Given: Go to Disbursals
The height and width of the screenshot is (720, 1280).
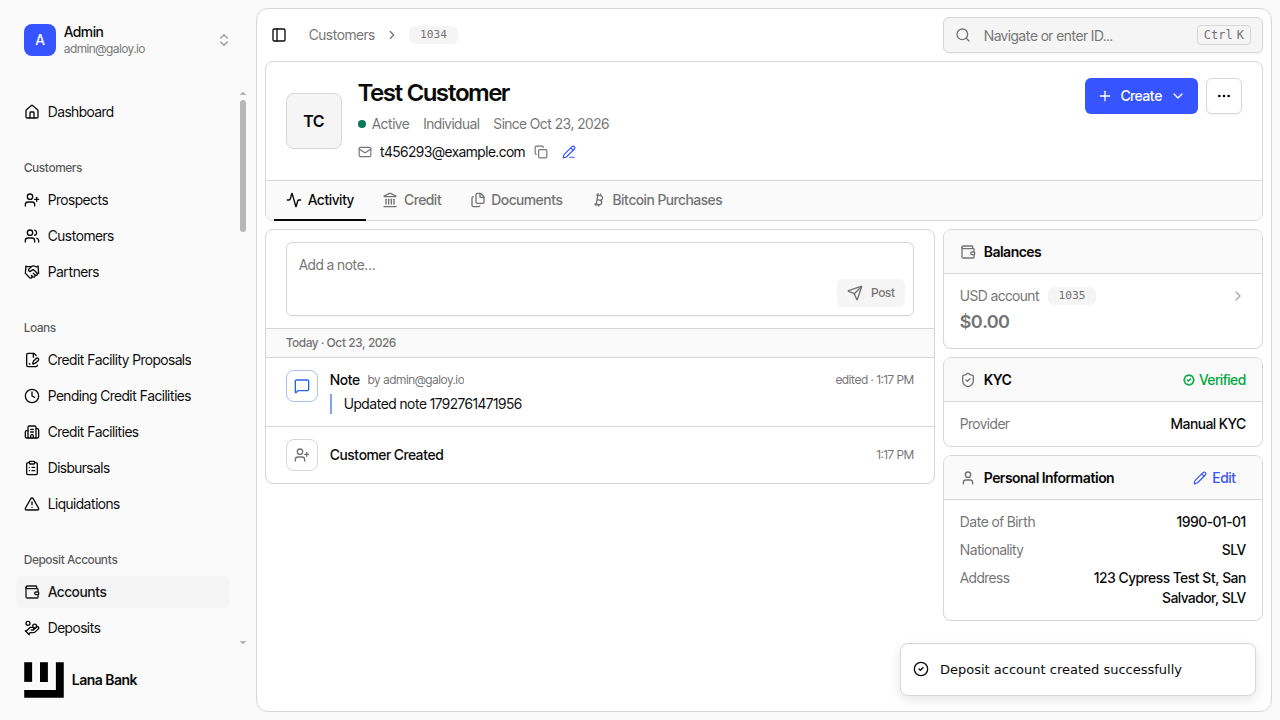Looking at the screenshot, I should (x=123, y=468).
